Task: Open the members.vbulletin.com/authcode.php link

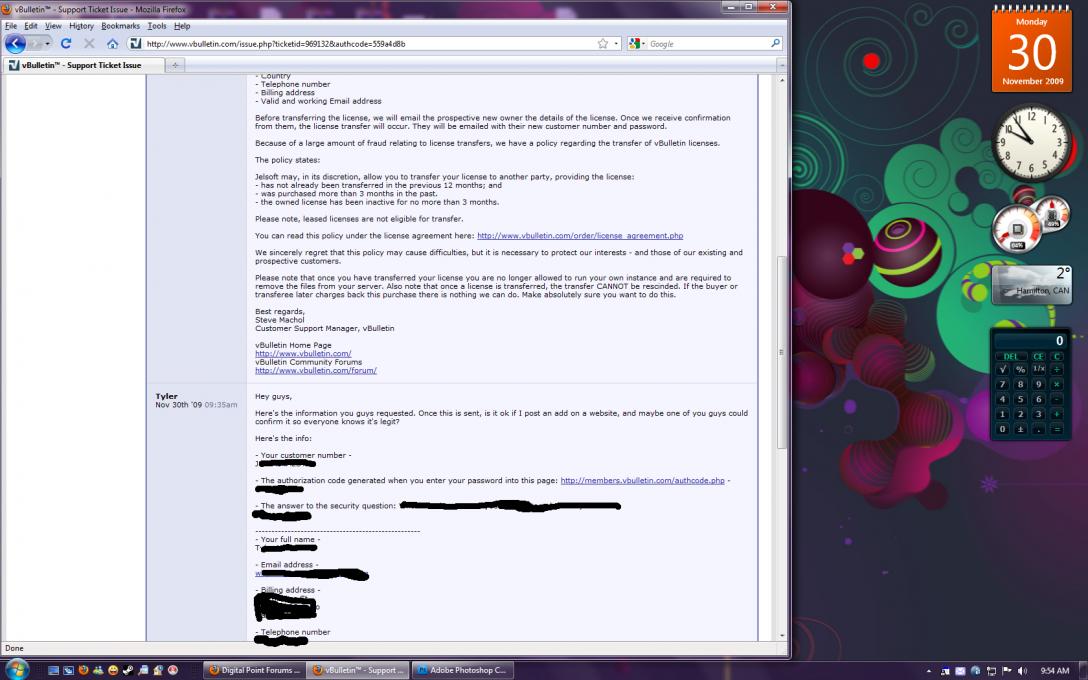Action: coord(643,480)
